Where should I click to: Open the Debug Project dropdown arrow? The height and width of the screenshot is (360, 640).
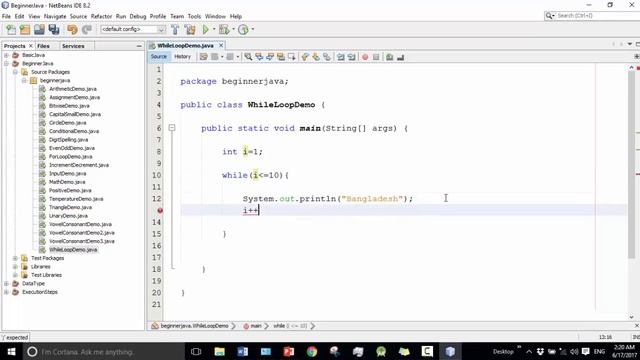(233, 29)
